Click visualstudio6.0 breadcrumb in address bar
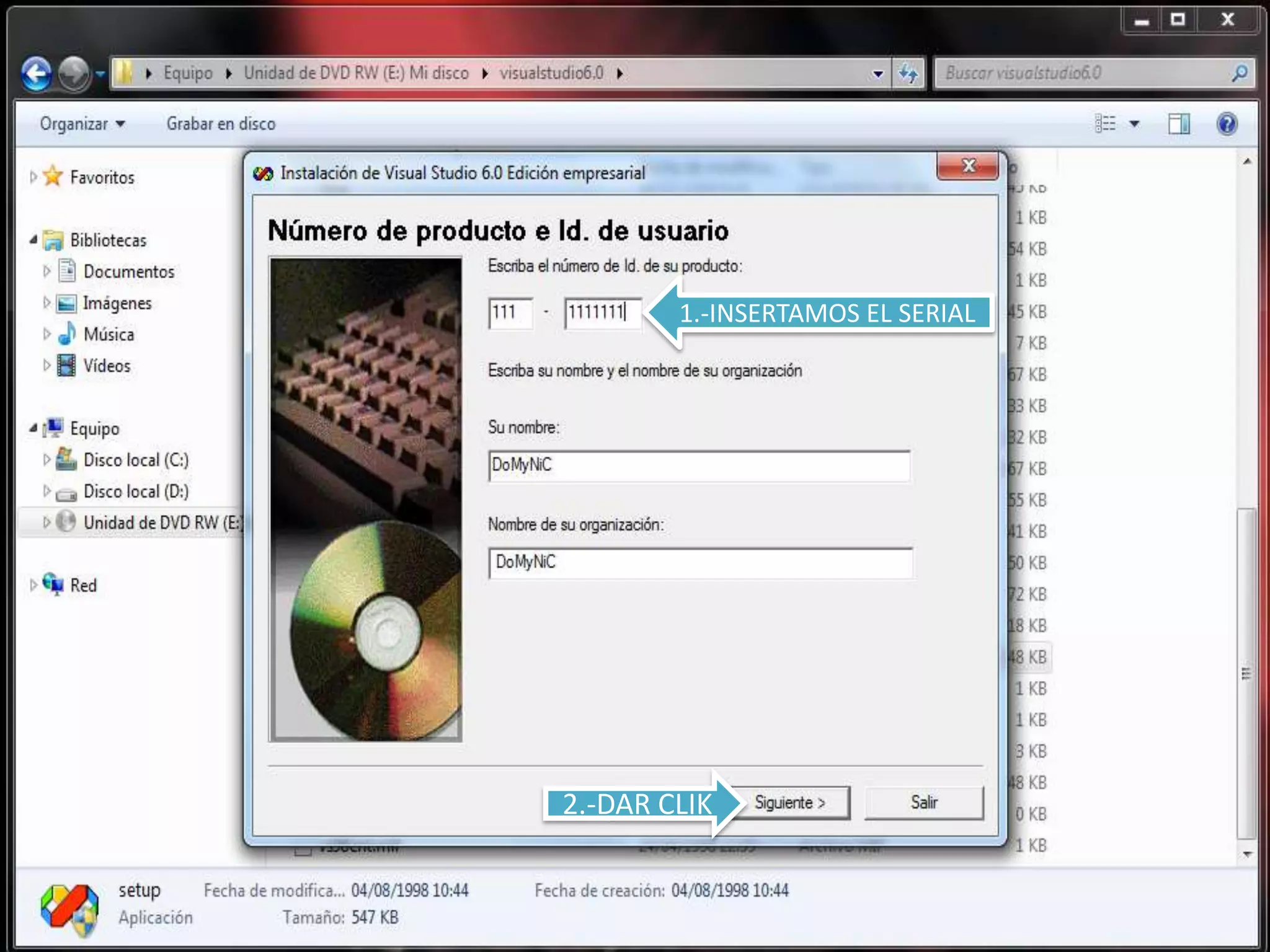Viewport: 1270px width, 952px height. (x=551, y=73)
